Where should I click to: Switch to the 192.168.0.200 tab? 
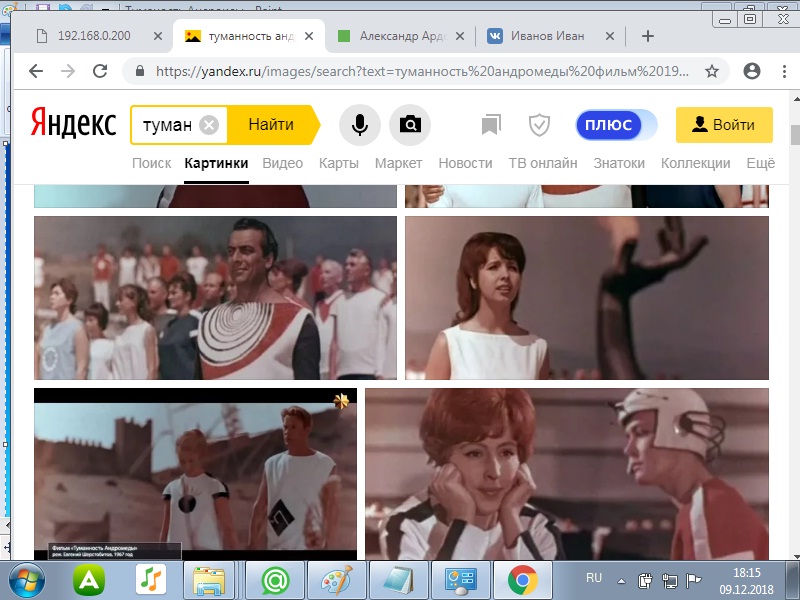tap(94, 36)
